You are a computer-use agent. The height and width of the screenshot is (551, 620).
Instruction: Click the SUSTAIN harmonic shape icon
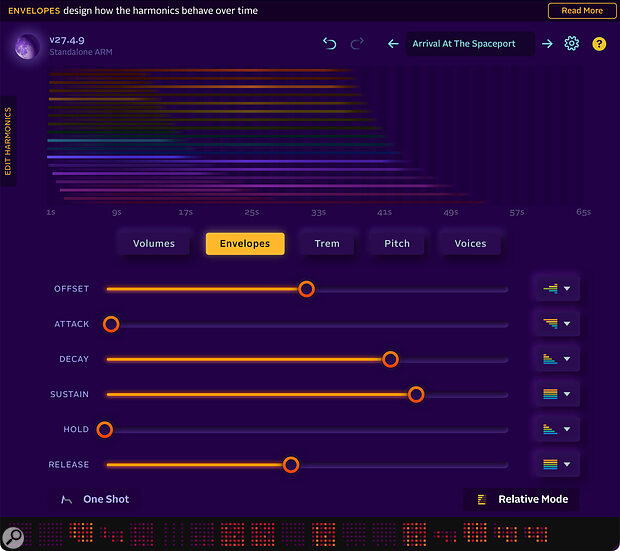point(550,394)
